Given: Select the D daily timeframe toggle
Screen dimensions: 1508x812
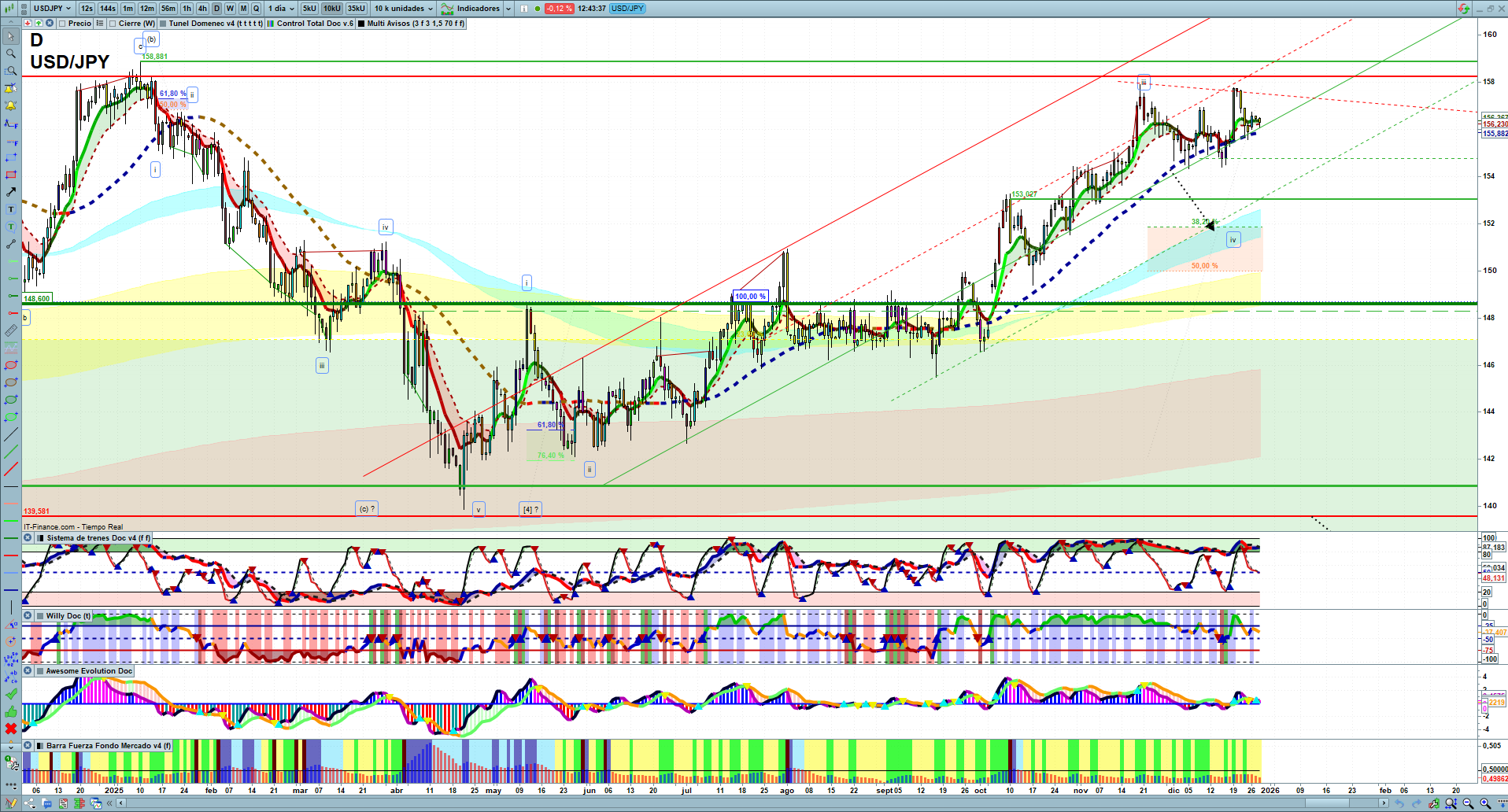Looking at the screenshot, I should 216,9.
